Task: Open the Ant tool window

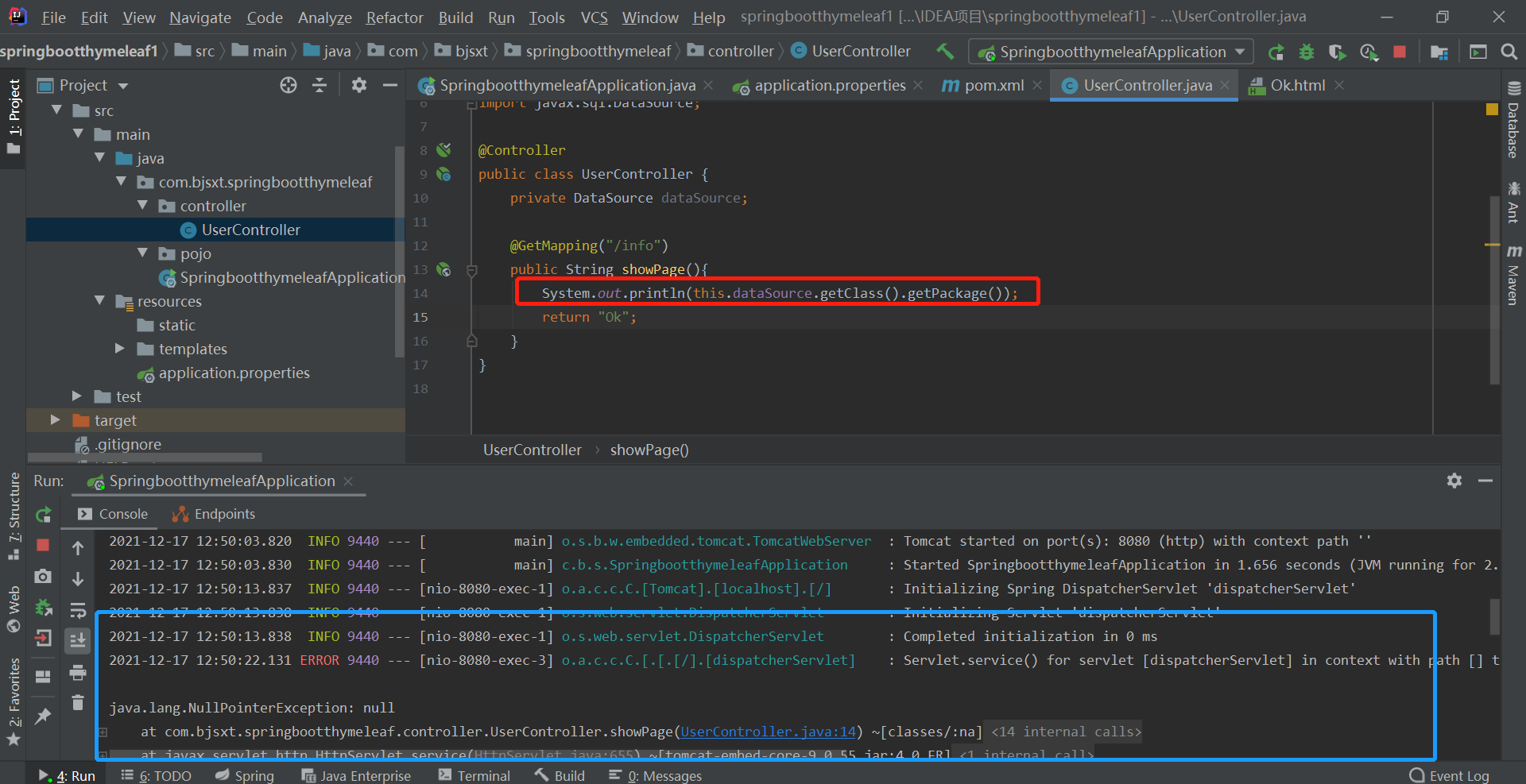Action: coord(1513,202)
